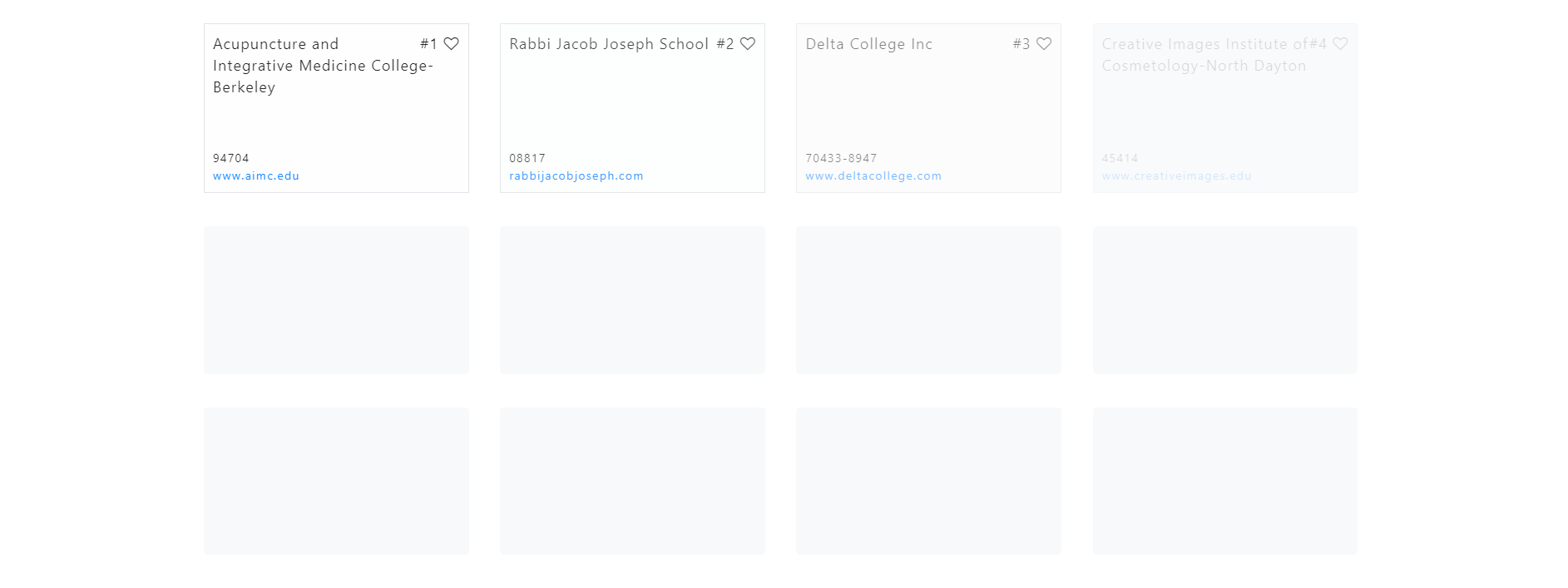Select Delta College Inc title
The image size is (1568, 588).
coord(869,44)
